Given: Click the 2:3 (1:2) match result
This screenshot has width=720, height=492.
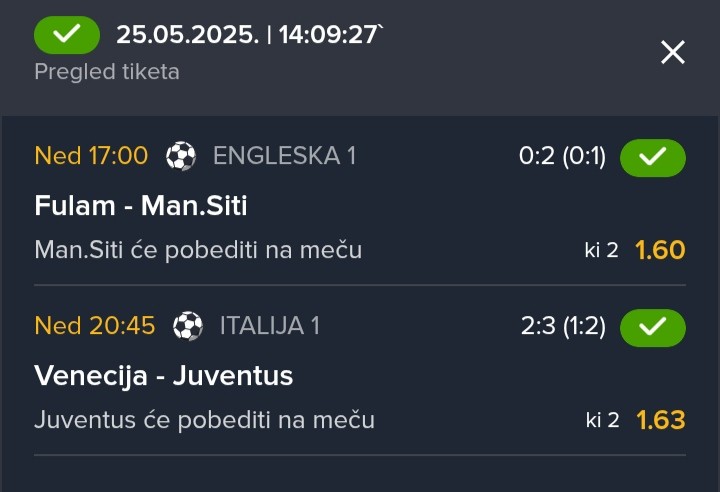Looking at the screenshot, I should (563, 326).
